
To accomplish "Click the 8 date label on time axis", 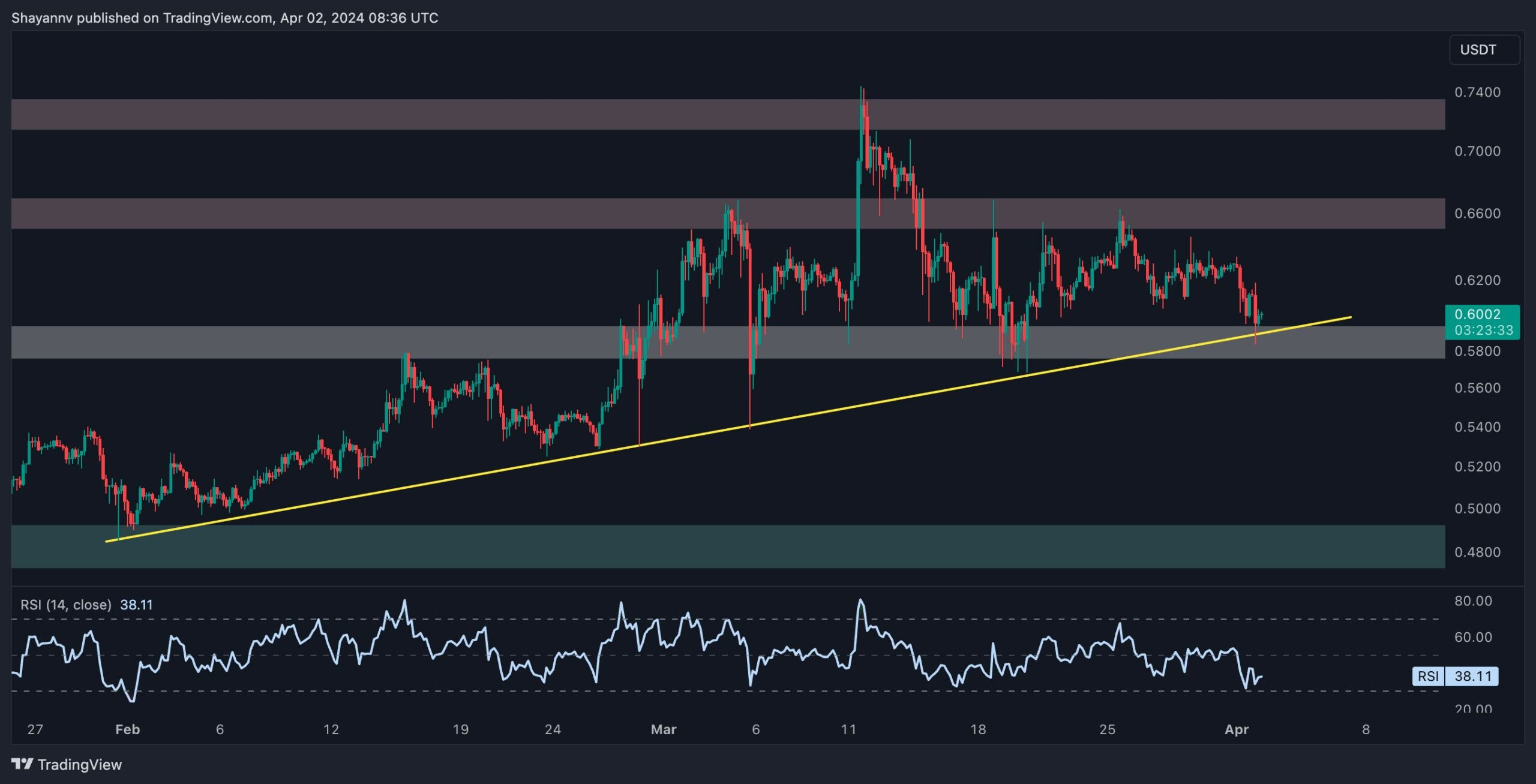I will [x=1366, y=729].
